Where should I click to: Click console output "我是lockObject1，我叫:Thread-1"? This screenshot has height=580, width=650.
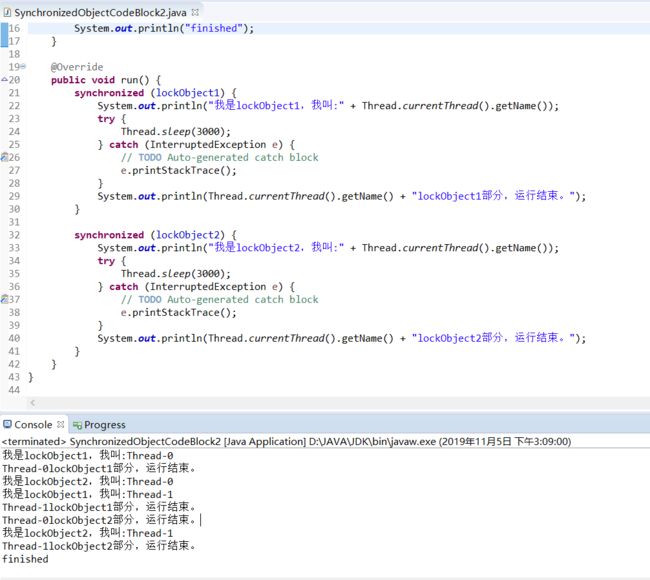(x=88, y=494)
